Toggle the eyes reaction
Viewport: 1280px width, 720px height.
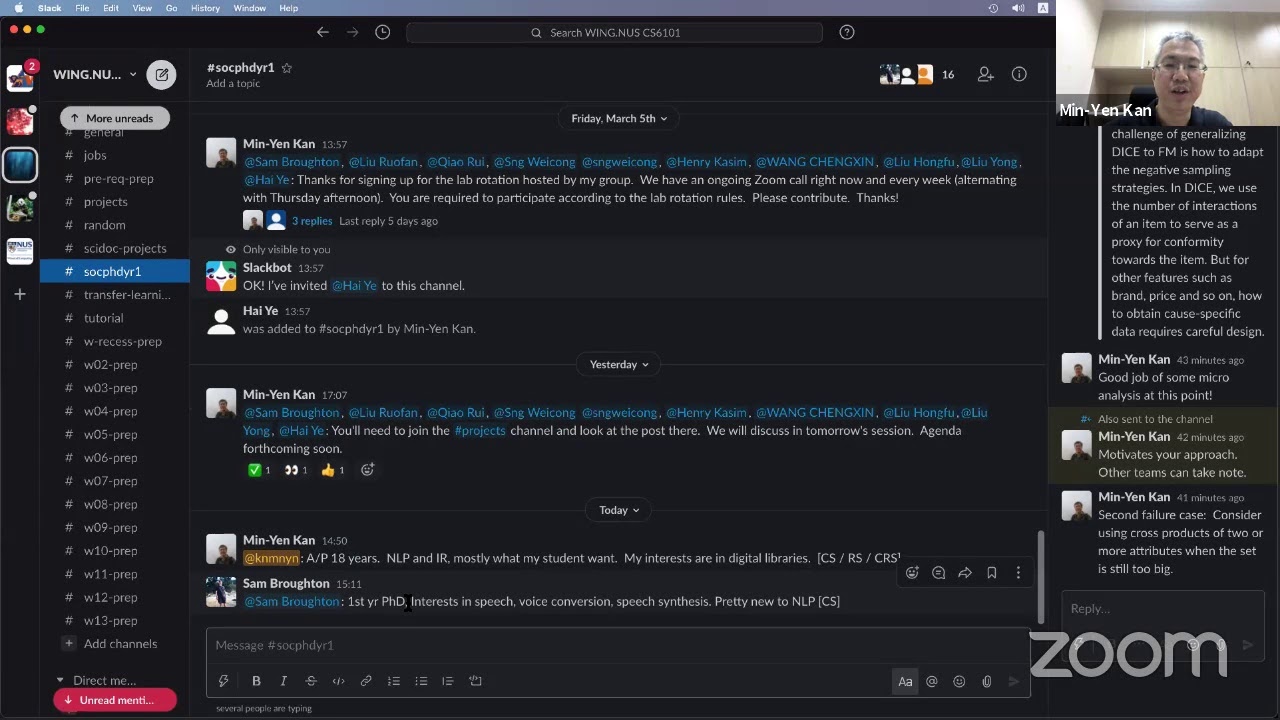click(296, 470)
